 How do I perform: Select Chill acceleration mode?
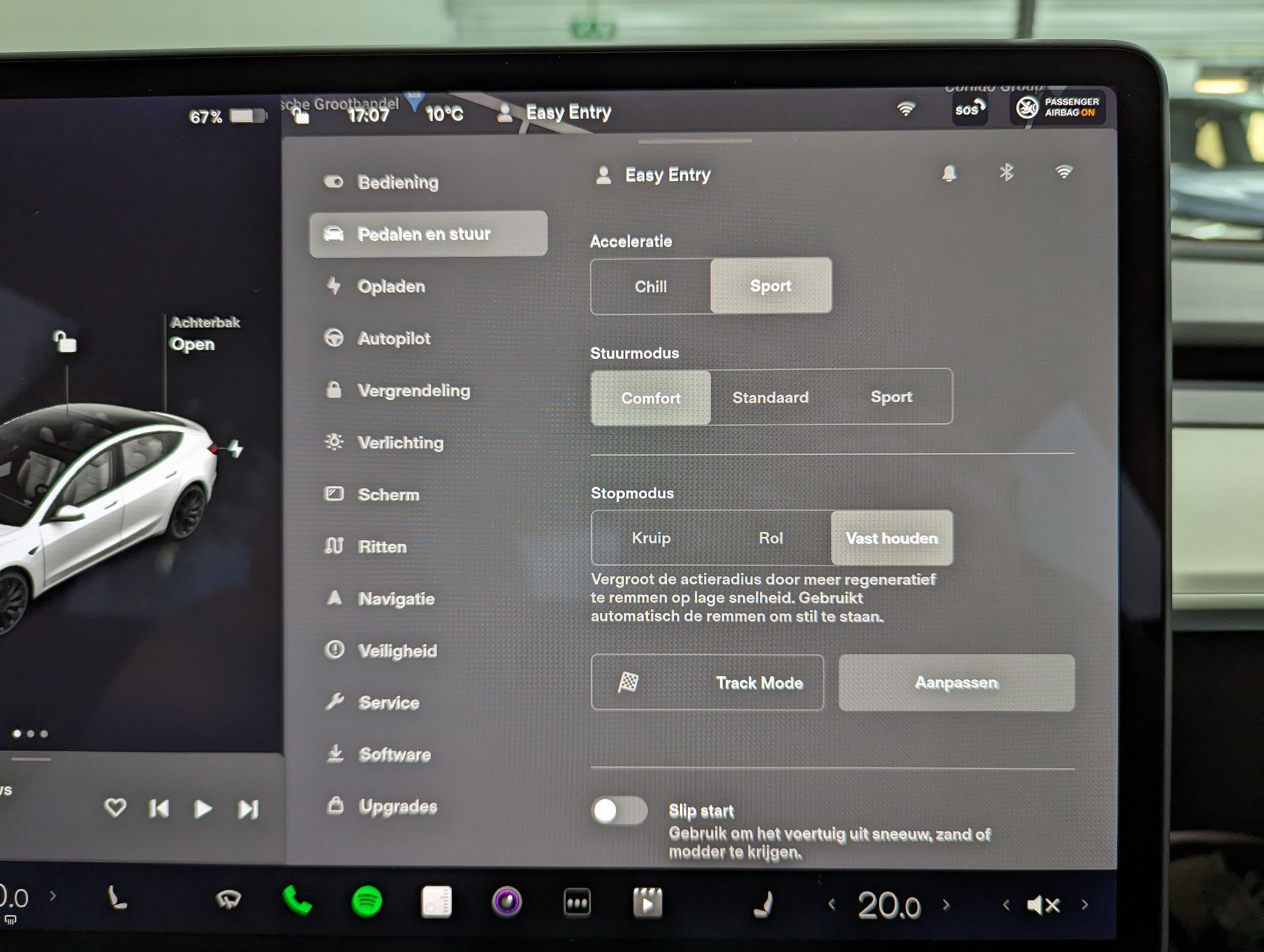(x=650, y=286)
